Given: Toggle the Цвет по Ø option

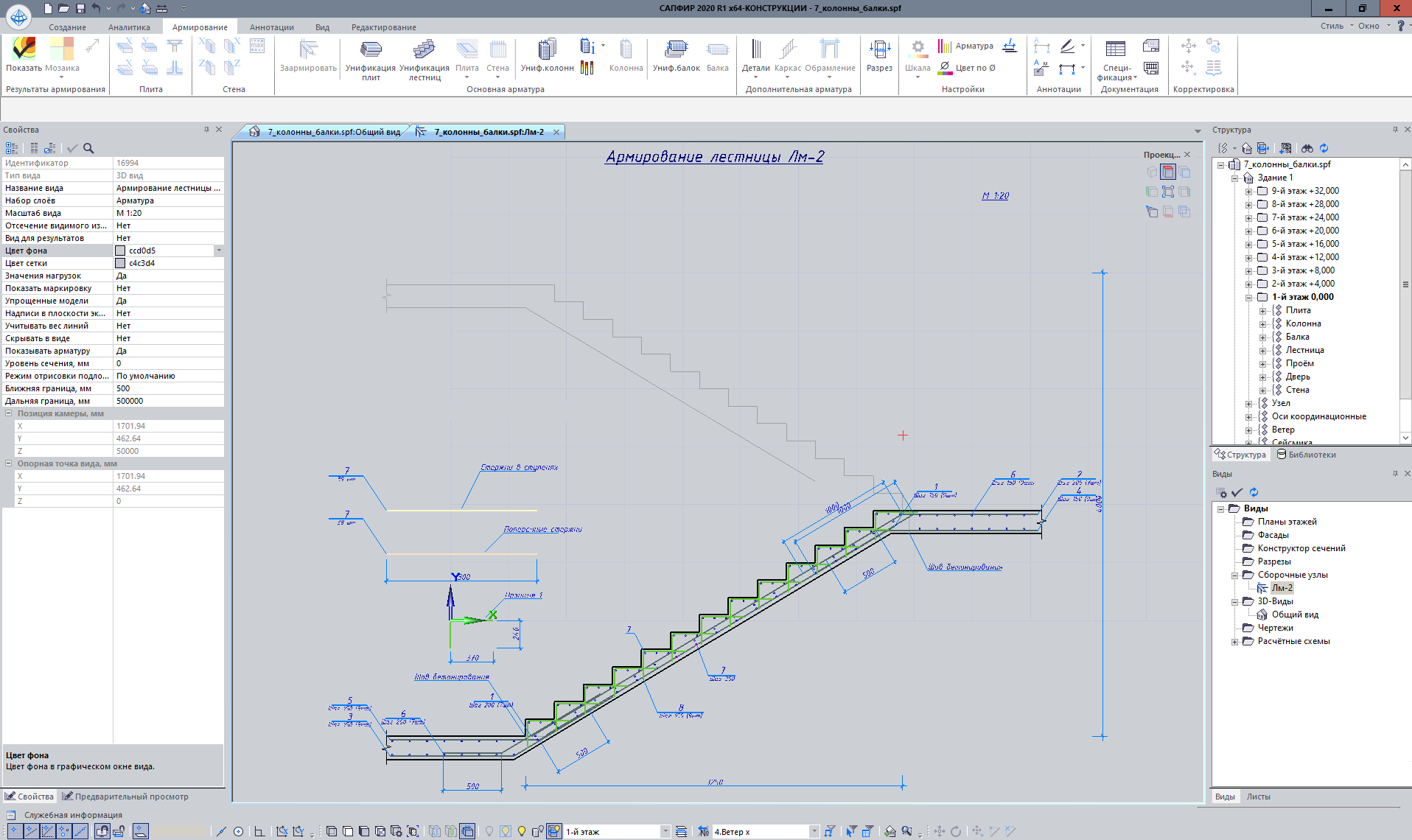Looking at the screenshot, I should [966, 68].
